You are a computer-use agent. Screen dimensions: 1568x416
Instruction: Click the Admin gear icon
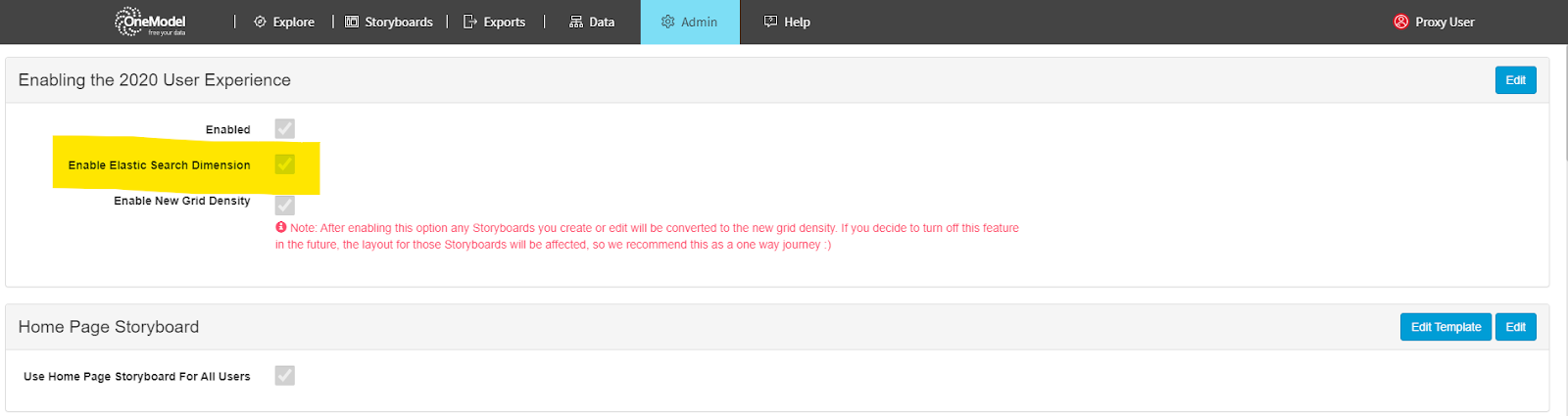point(668,22)
